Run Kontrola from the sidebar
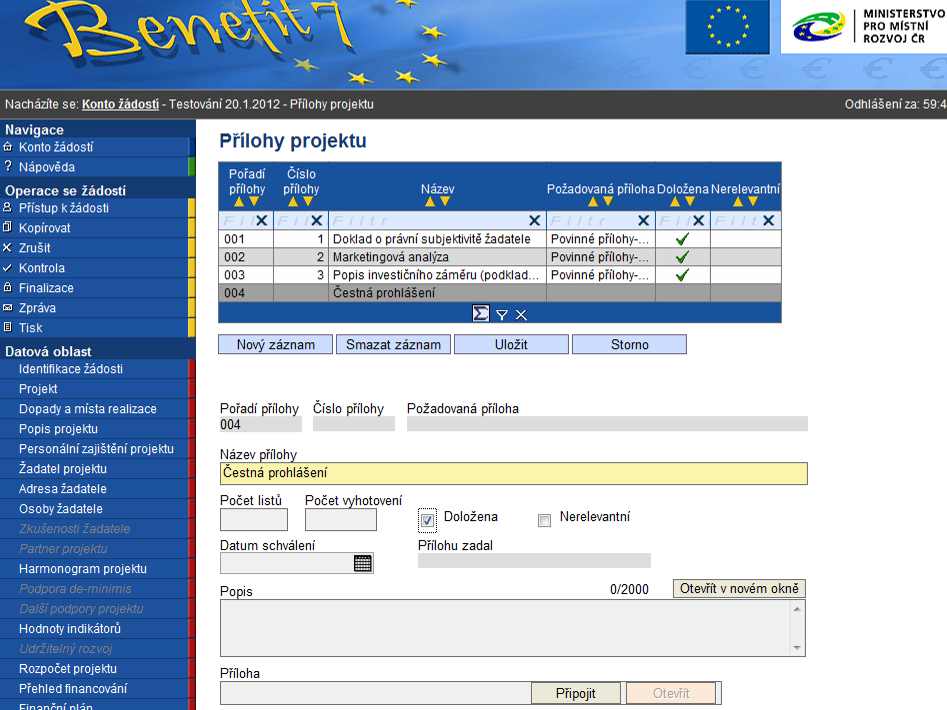 tap(42, 267)
